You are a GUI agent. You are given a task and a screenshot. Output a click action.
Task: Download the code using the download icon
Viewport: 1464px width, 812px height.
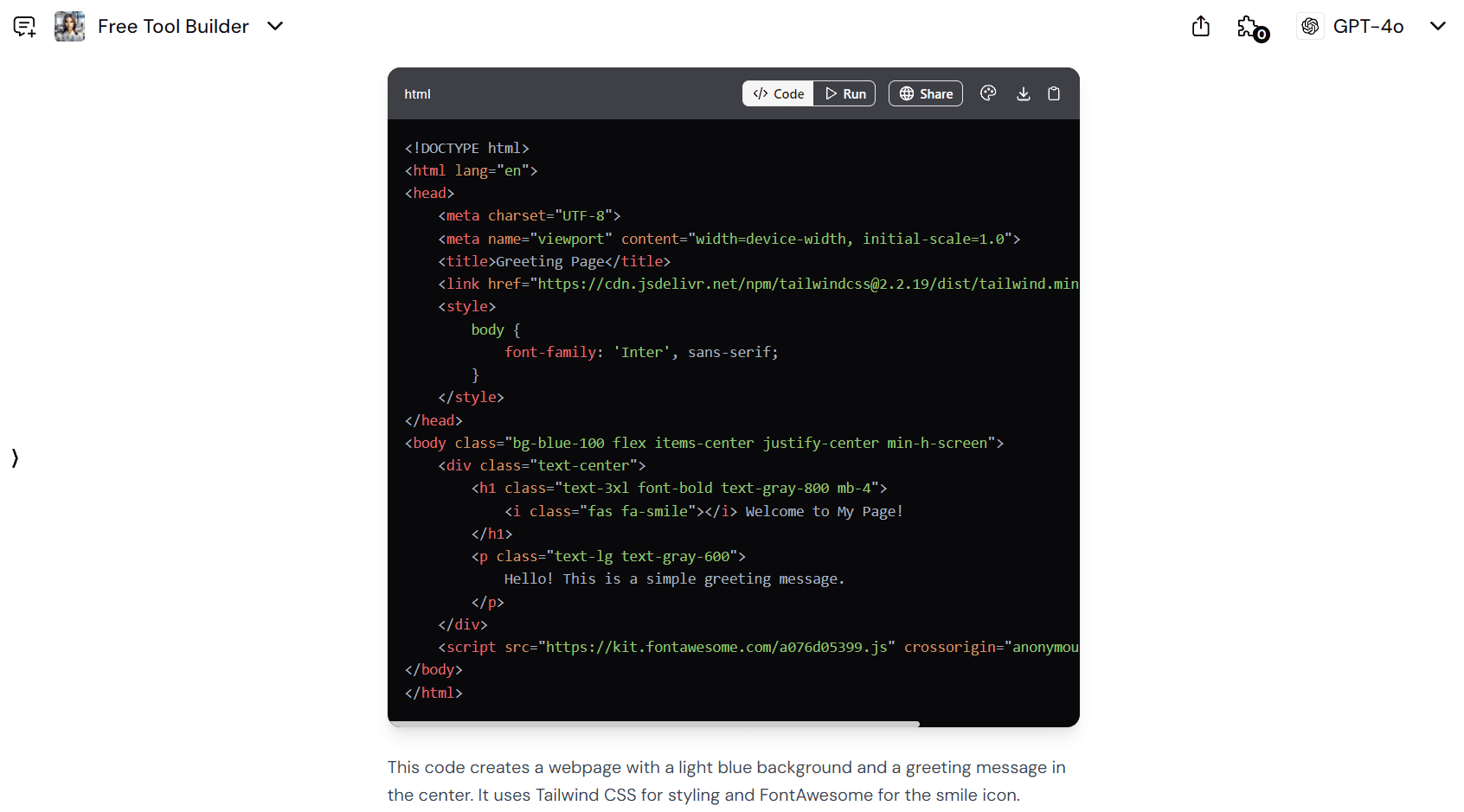coord(1024,93)
